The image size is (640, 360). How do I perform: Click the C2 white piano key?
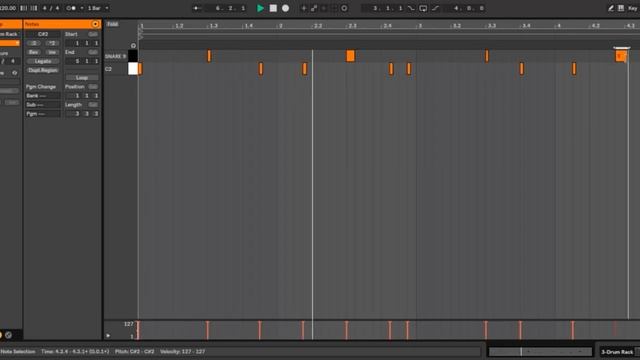pyautogui.click(x=133, y=69)
